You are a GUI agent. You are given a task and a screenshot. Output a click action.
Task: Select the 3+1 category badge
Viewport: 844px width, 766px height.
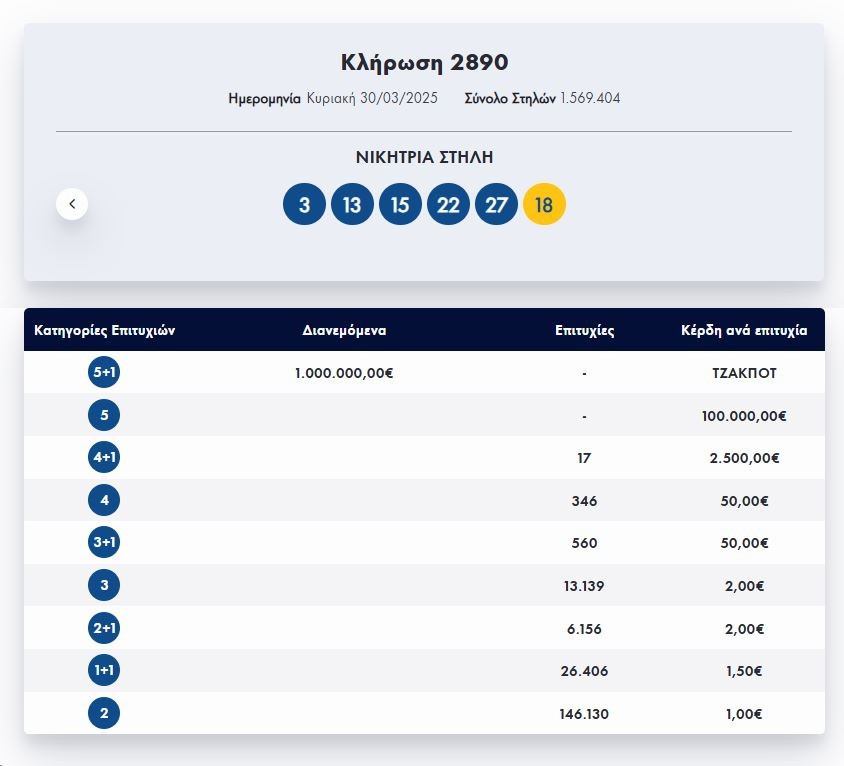(x=104, y=543)
